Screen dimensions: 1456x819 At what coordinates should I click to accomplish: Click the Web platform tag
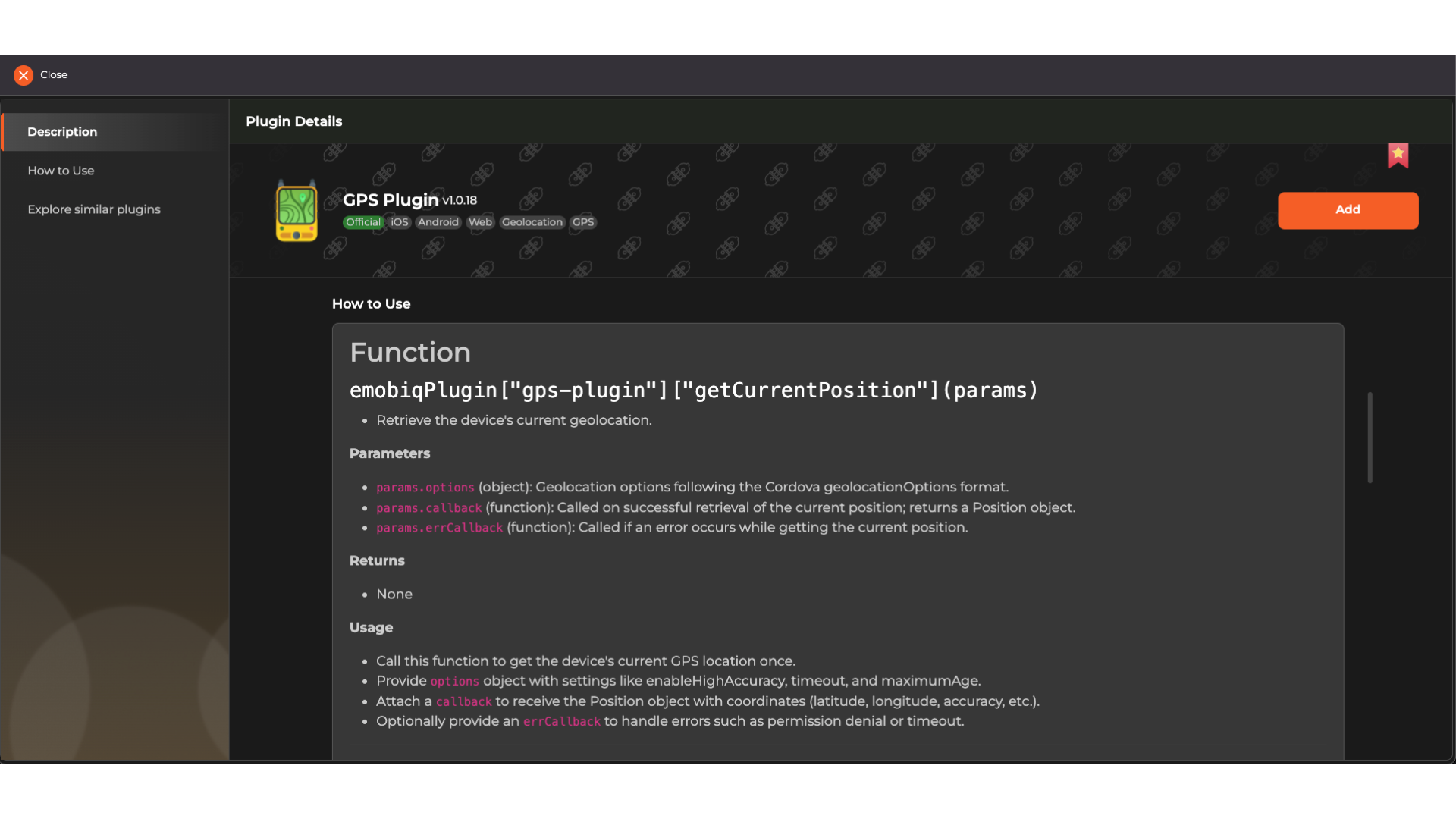click(480, 222)
